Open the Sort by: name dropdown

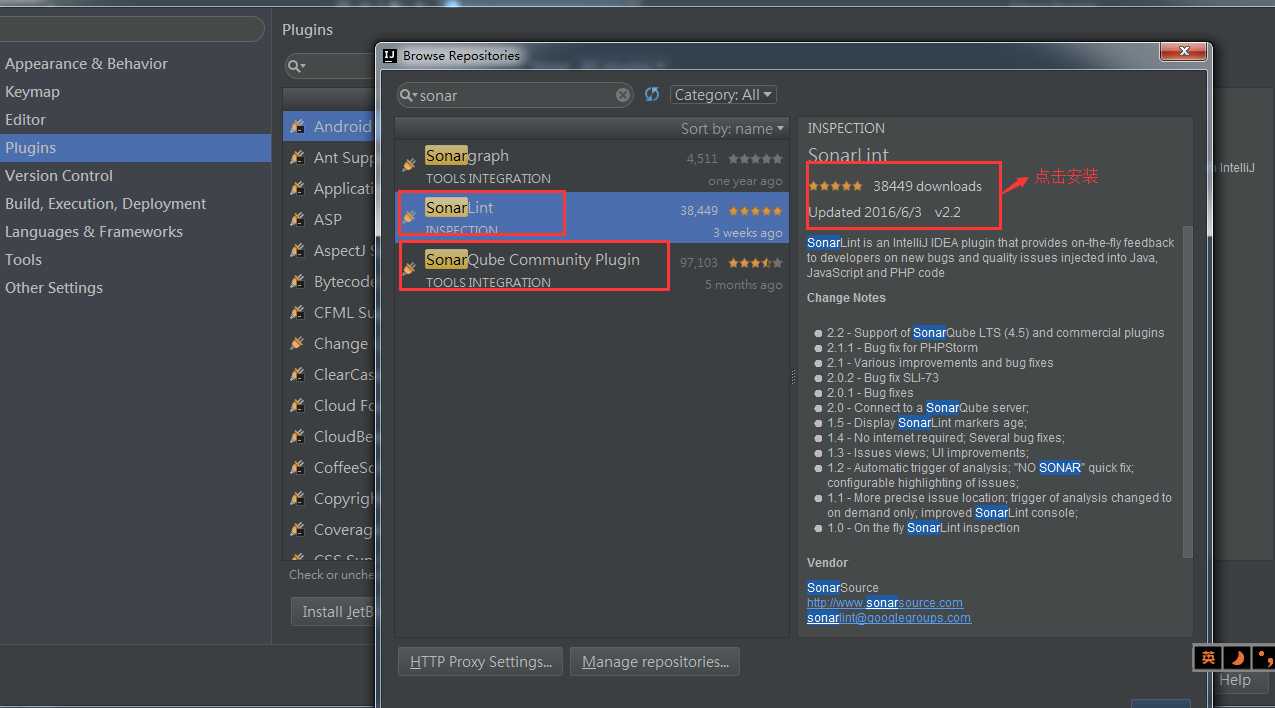(x=732, y=128)
